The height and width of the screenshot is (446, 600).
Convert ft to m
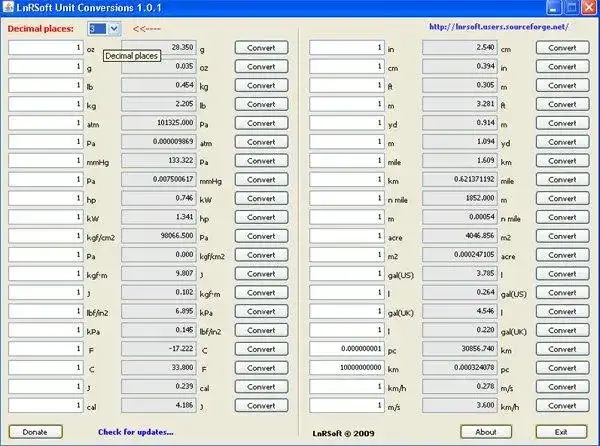coord(562,85)
